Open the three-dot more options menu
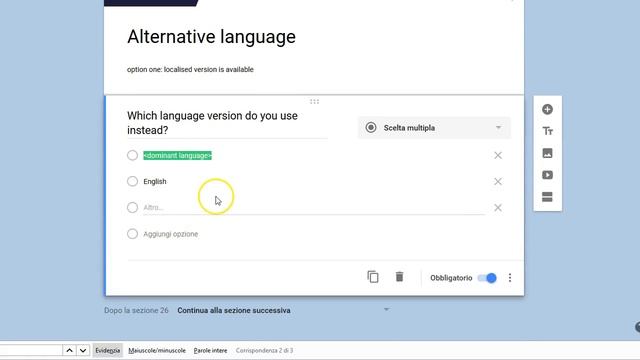The width and height of the screenshot is (640, 360). point(510,278)
